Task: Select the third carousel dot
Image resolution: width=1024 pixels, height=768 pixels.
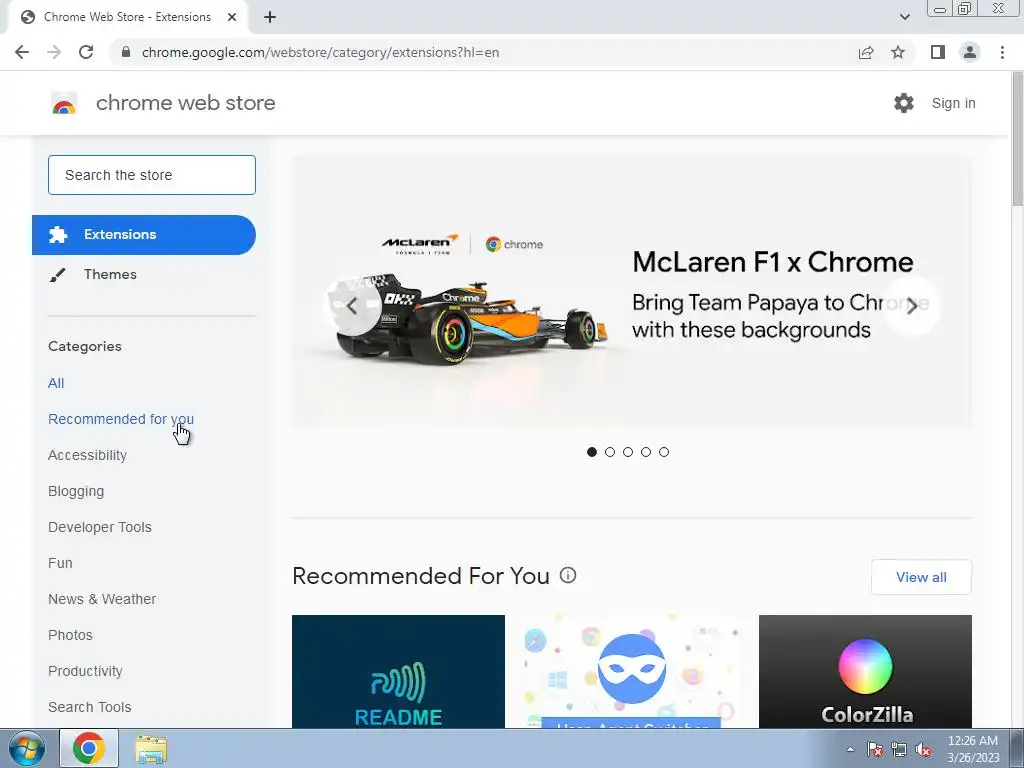Action: tap(628, 452)
